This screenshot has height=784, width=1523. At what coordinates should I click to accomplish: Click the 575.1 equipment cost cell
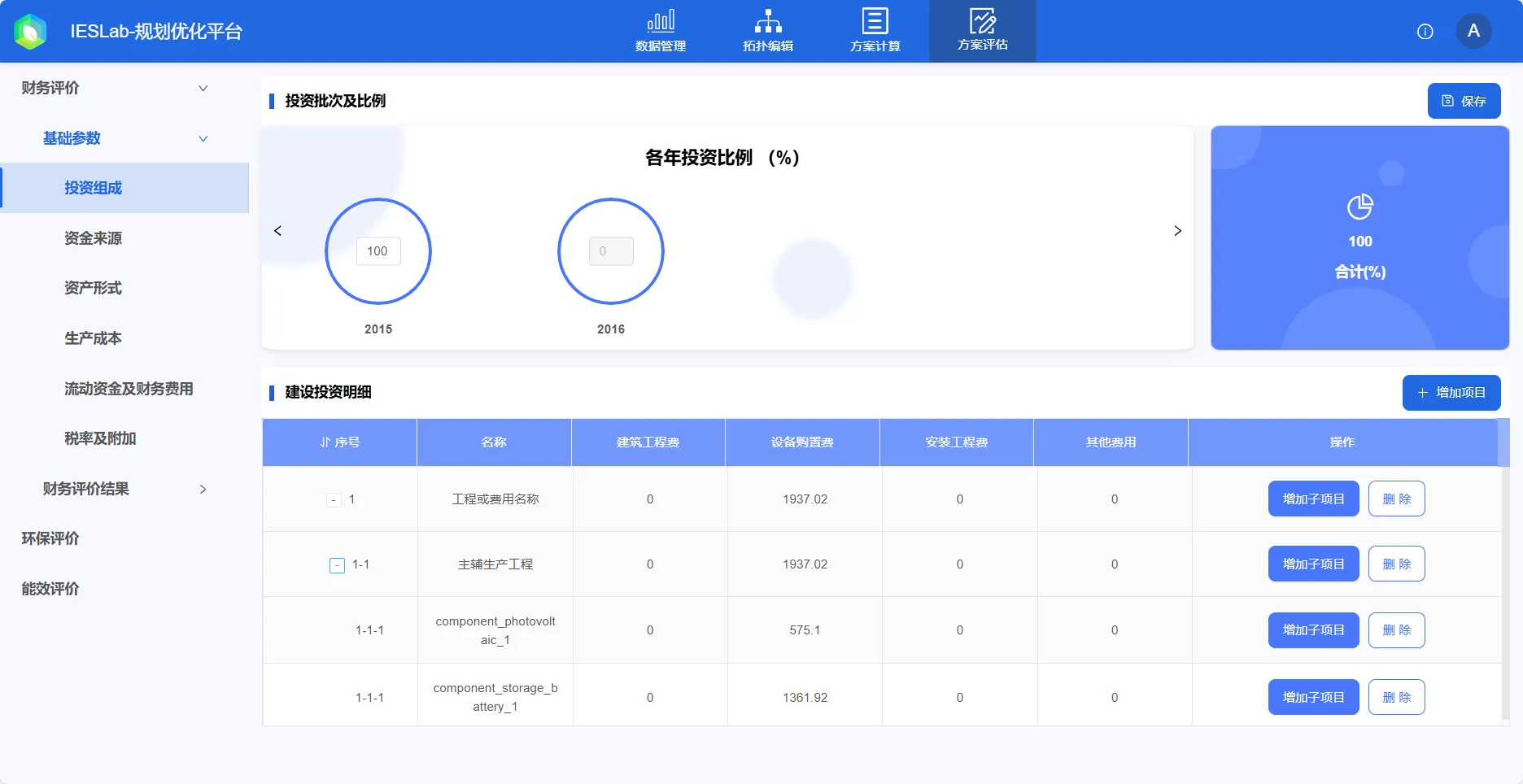point(805,630)
